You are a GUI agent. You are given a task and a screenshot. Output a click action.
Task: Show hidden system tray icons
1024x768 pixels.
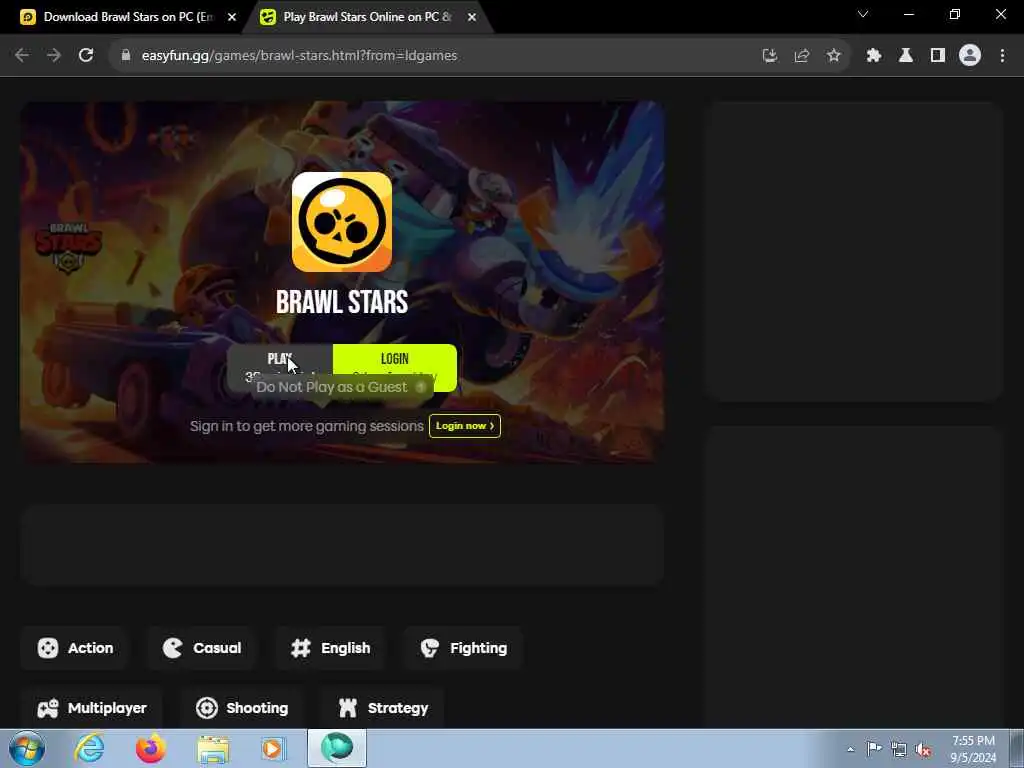coord(850,749)
